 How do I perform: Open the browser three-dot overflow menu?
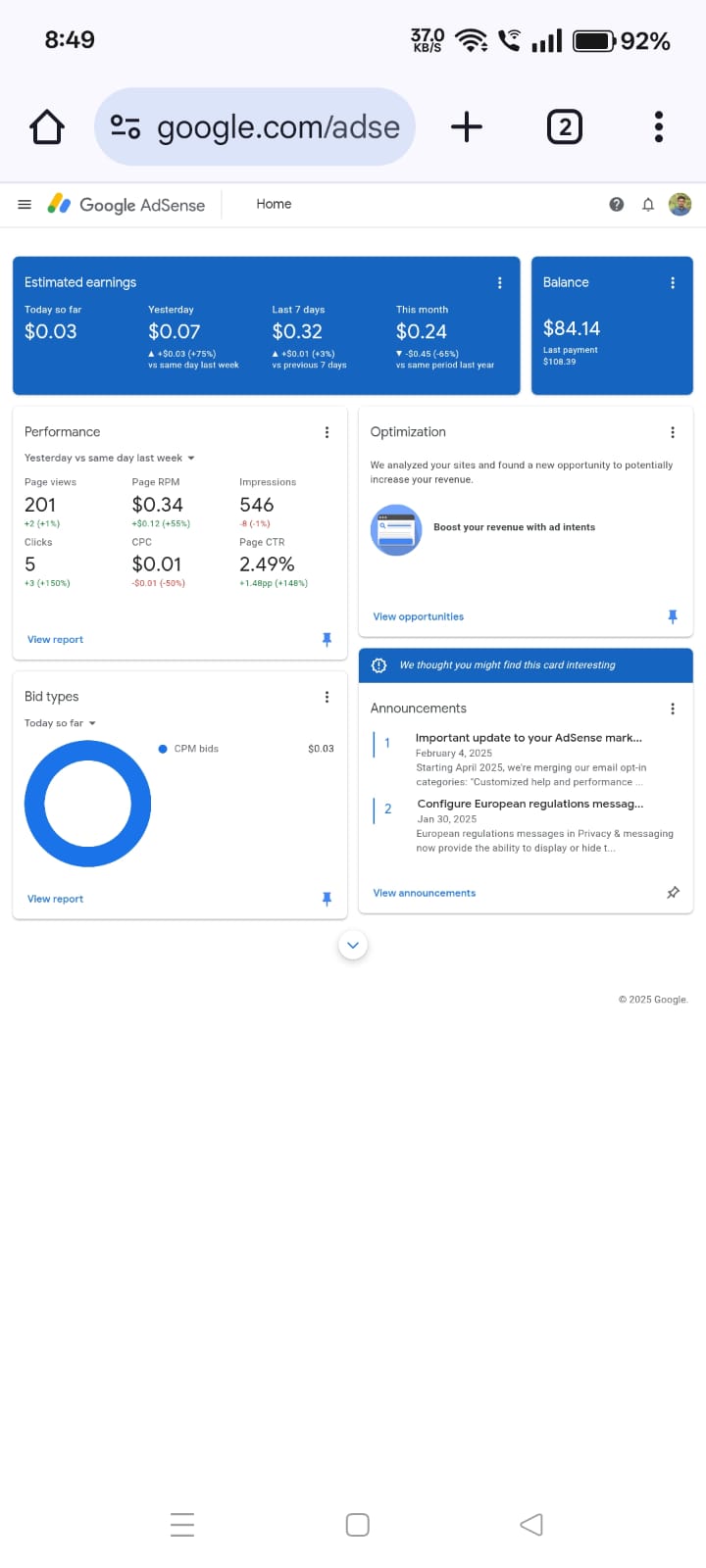pos(659,126)
